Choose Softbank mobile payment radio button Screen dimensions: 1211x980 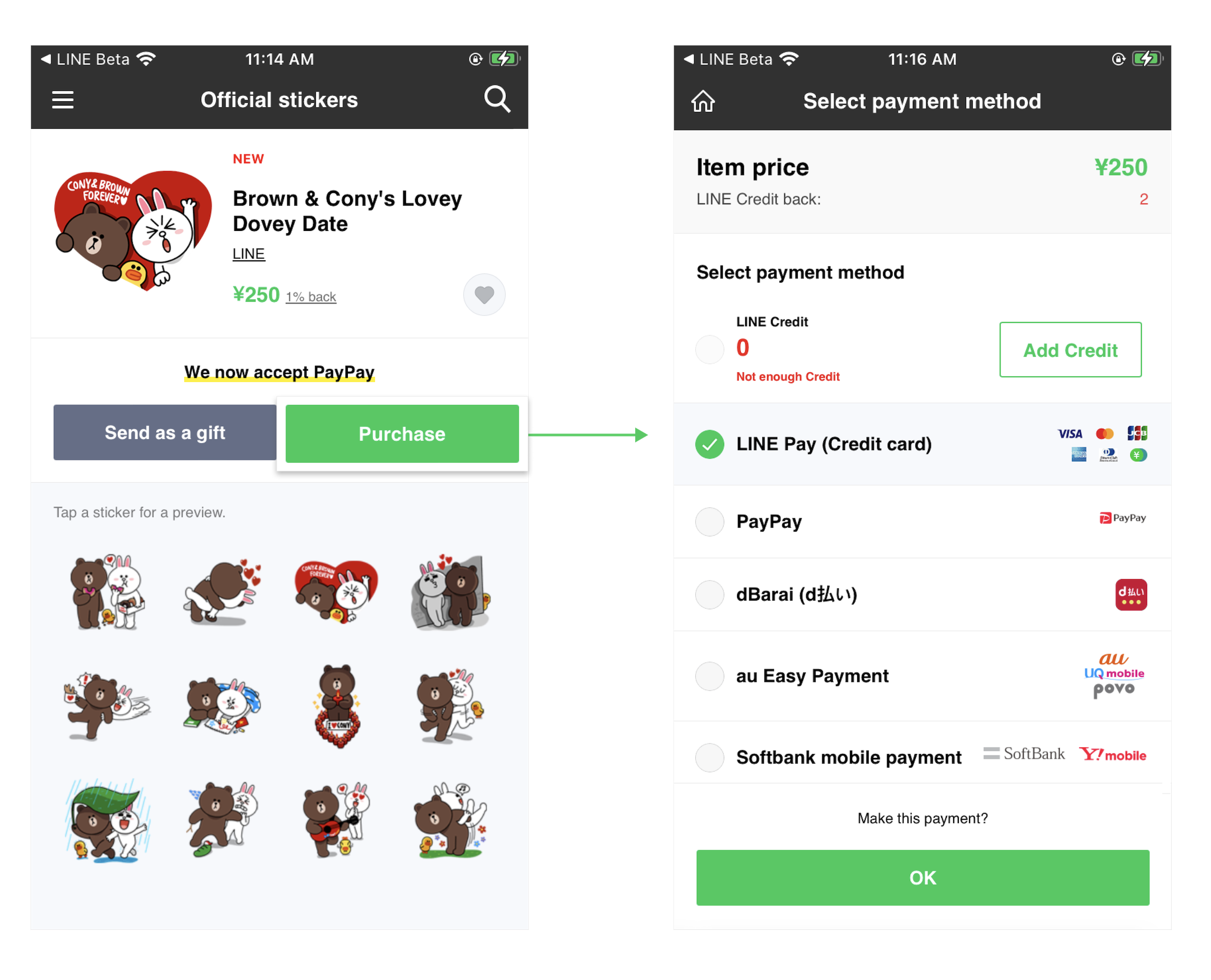pos(710,757)
